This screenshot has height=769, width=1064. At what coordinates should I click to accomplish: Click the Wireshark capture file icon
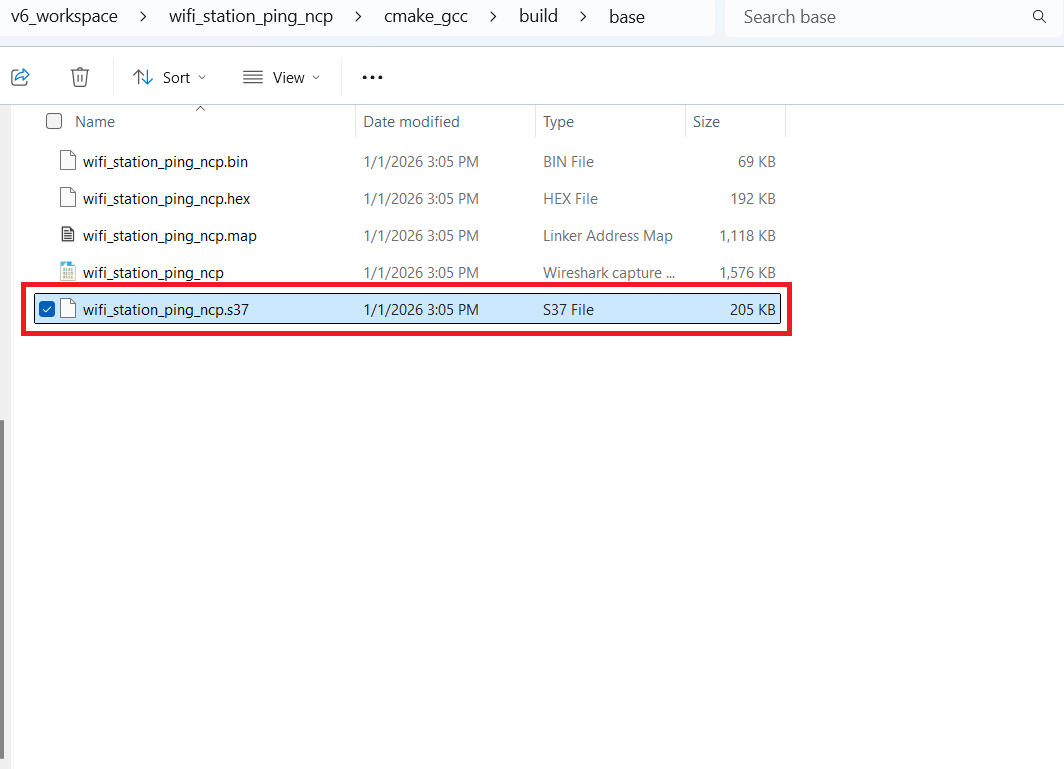click(x=67, y=272)
